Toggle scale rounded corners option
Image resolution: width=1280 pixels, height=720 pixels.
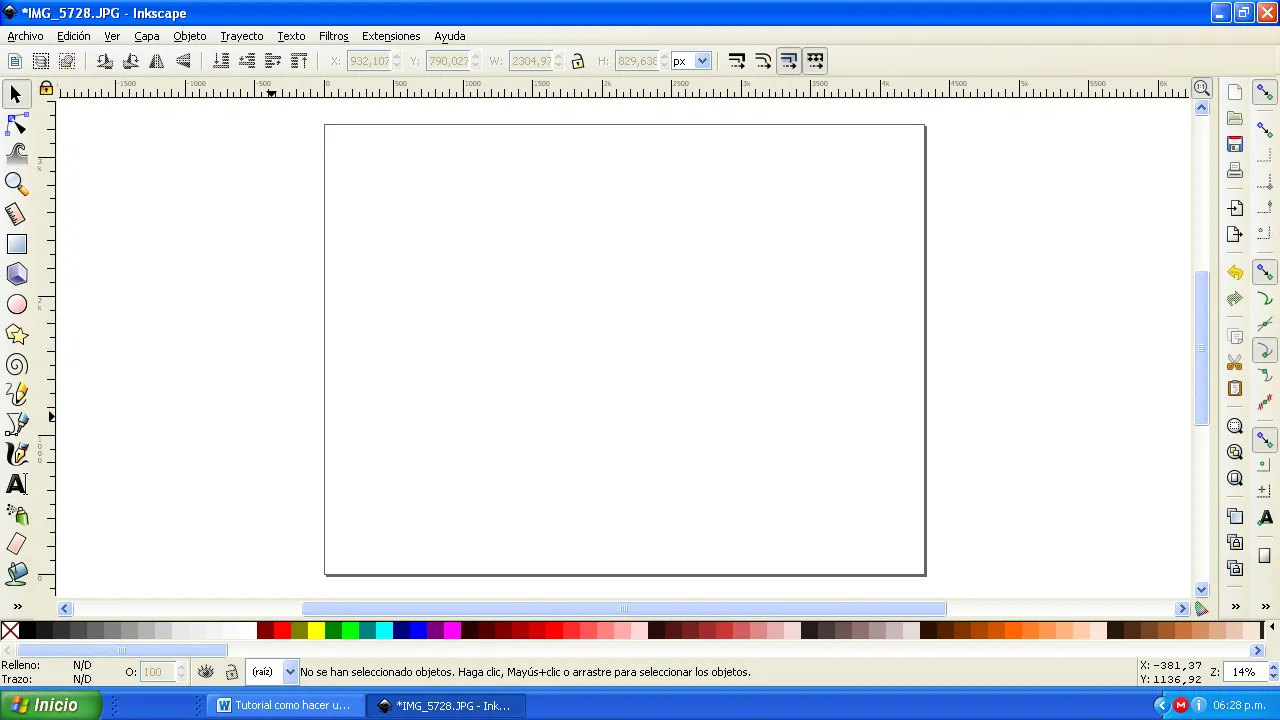763,61
